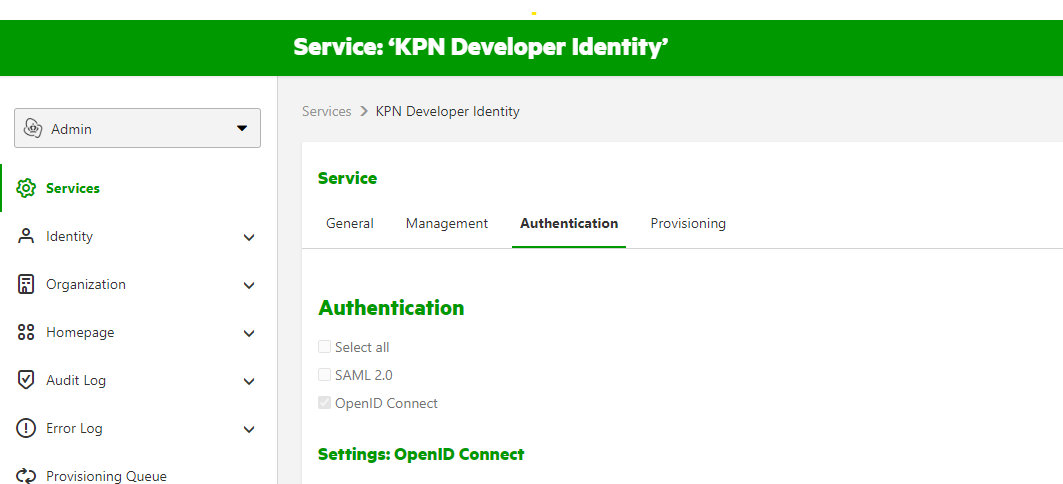Toggle the Select all checkbox
The image size is (1063, 484).
[325, 347]
